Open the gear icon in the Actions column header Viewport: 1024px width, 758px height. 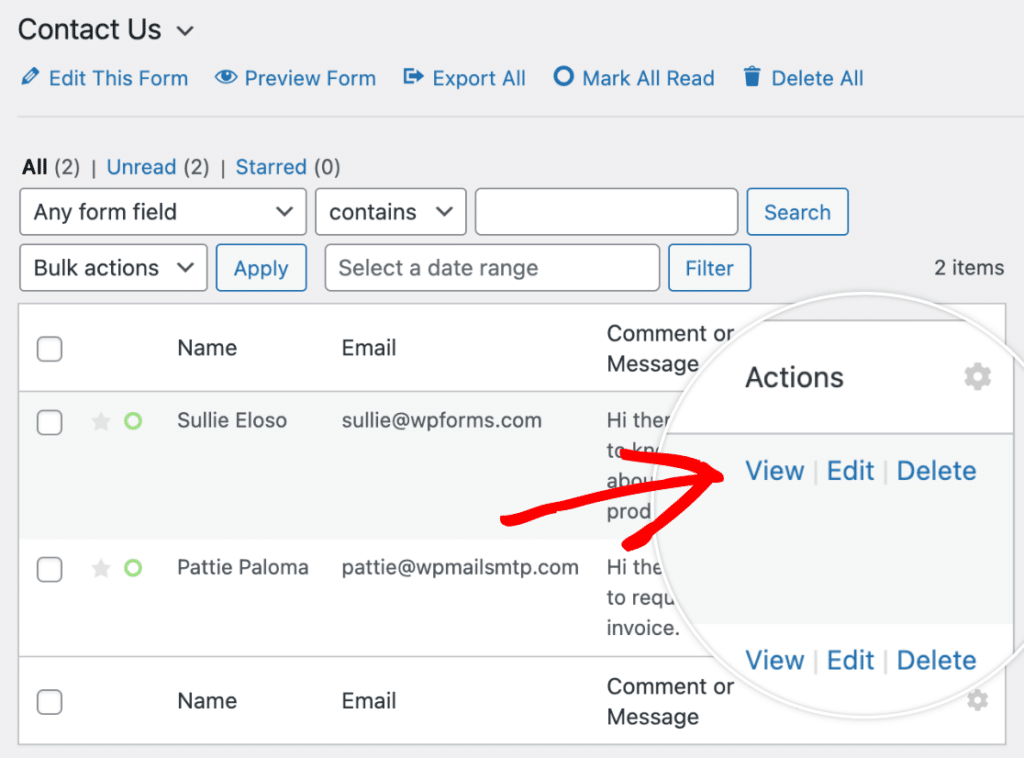click(977, 377)
